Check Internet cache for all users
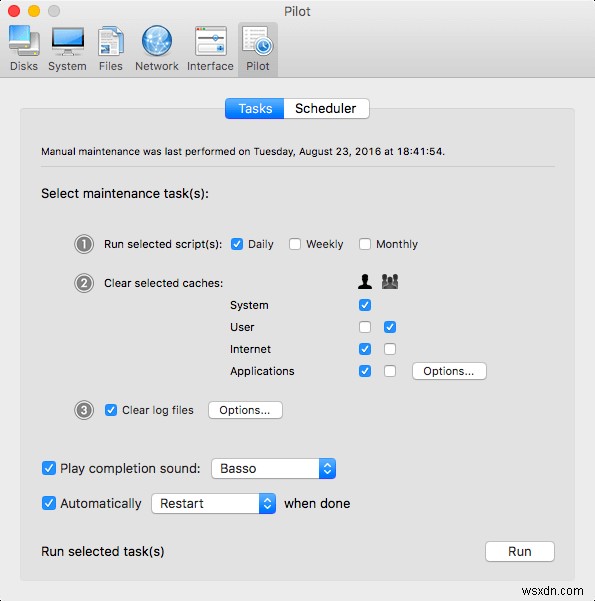 point(390,349)
